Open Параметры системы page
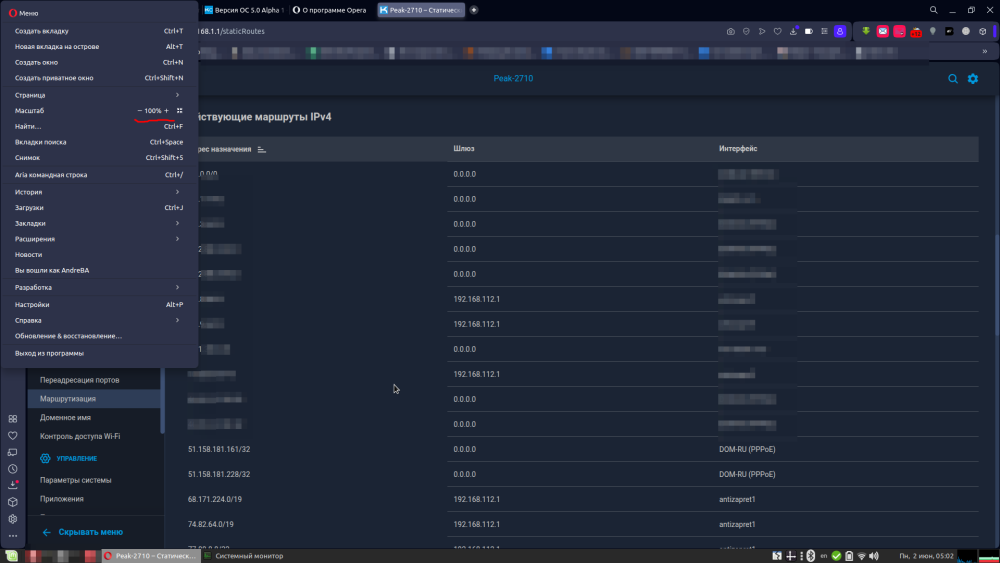Screen dimensions: 1000x563 pos(75,480)
